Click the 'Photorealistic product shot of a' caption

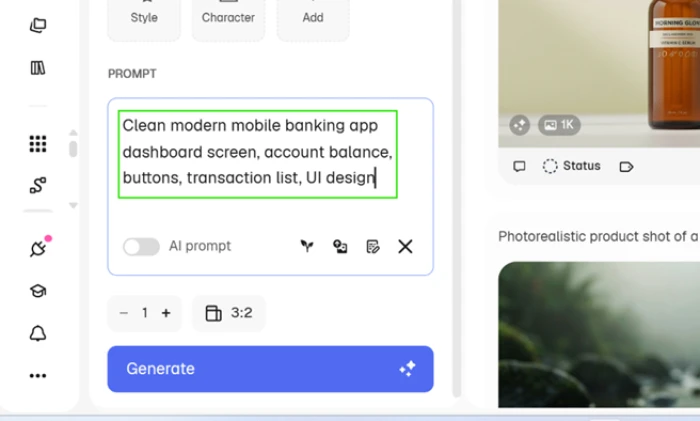pos(598,236)
